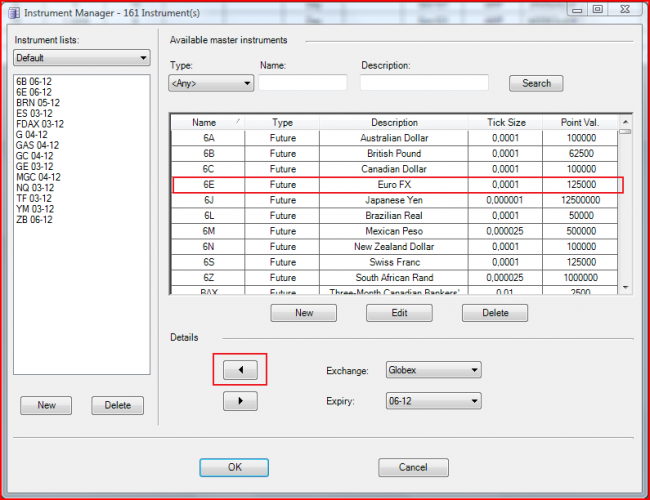This screenshot has width=650, height=500.
Task: Click tick size 0,000001 cell
Action: tap(505, 200)
